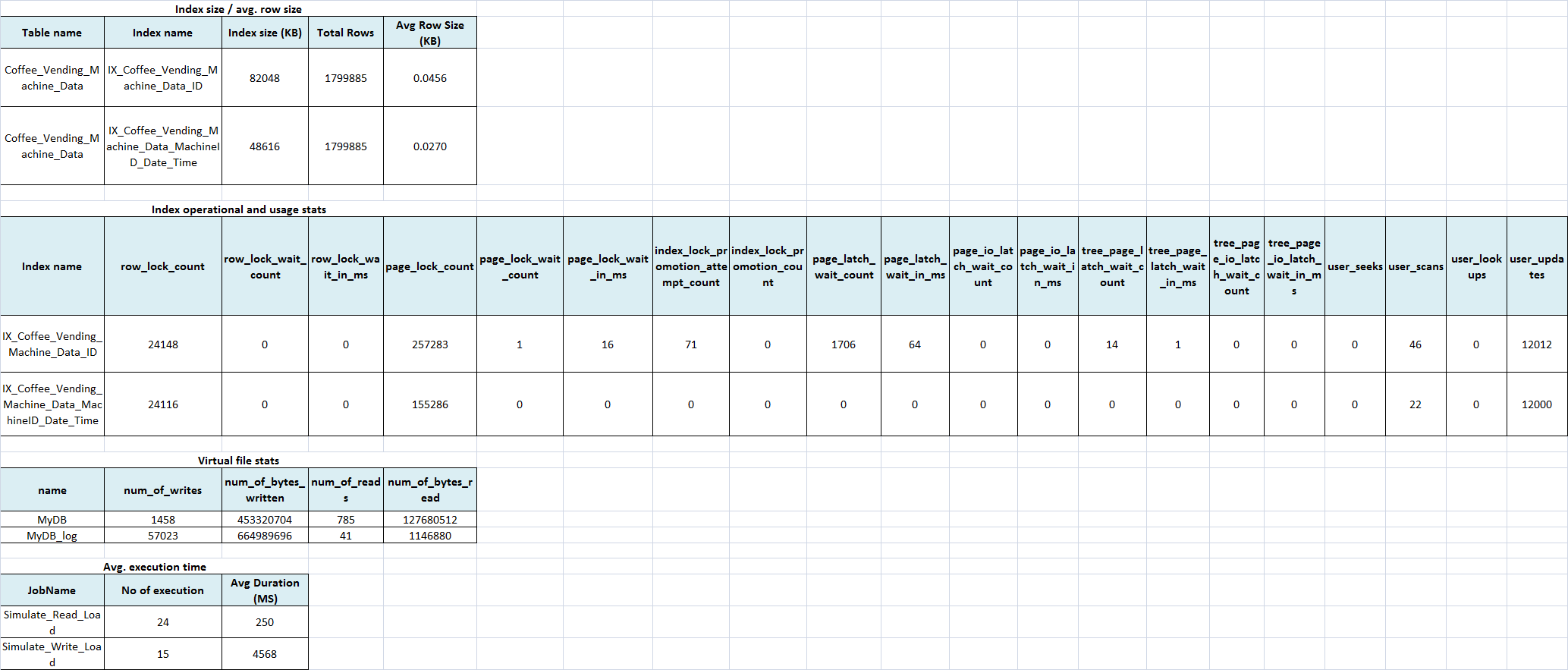1568x670 pixels.
Task: Click the 'Index operational and usage stats' title
Action: point(238,209)
